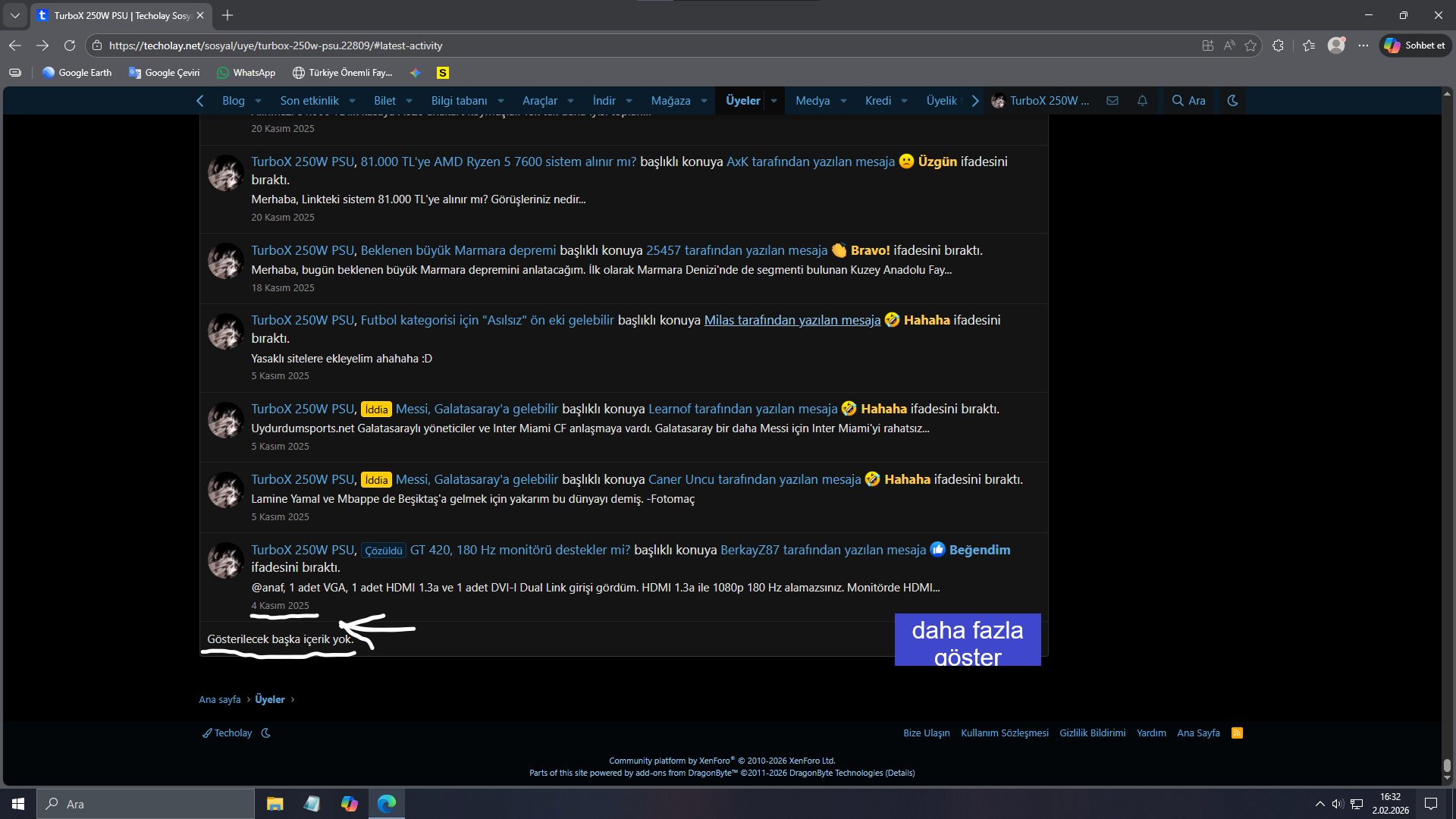Image resolution: width=1456 pixels, height=819 pixels.
Task: Open the browser extensions icon
Action: click(1278, 45)
